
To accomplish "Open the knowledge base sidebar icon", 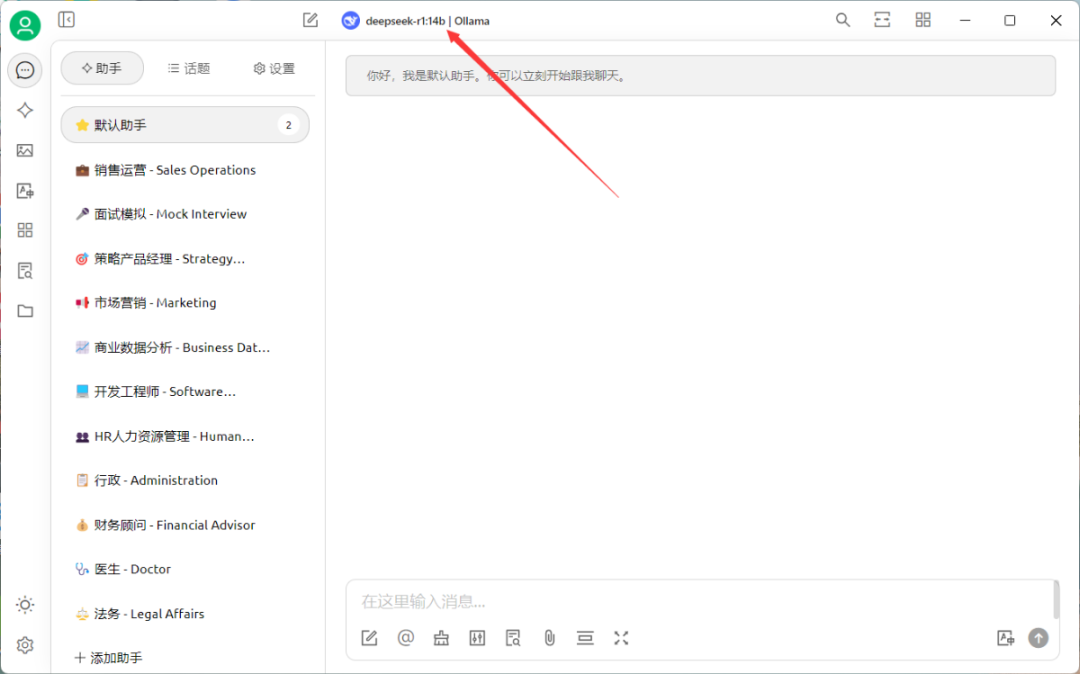I will [25, 271].
